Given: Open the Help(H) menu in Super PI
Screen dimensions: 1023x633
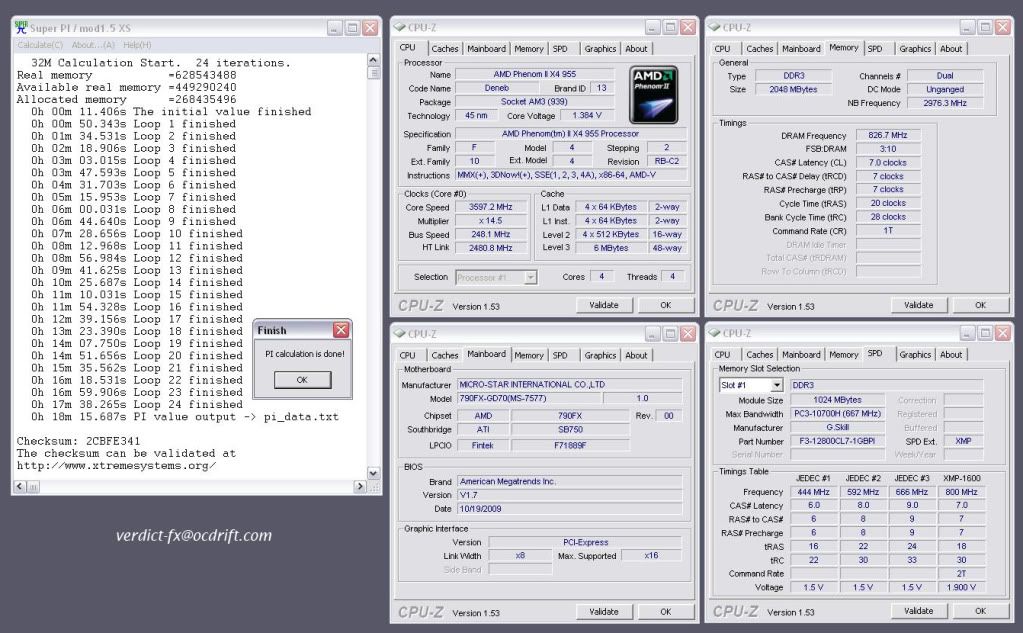Looking at the screenshot, I should coord(137,45).
